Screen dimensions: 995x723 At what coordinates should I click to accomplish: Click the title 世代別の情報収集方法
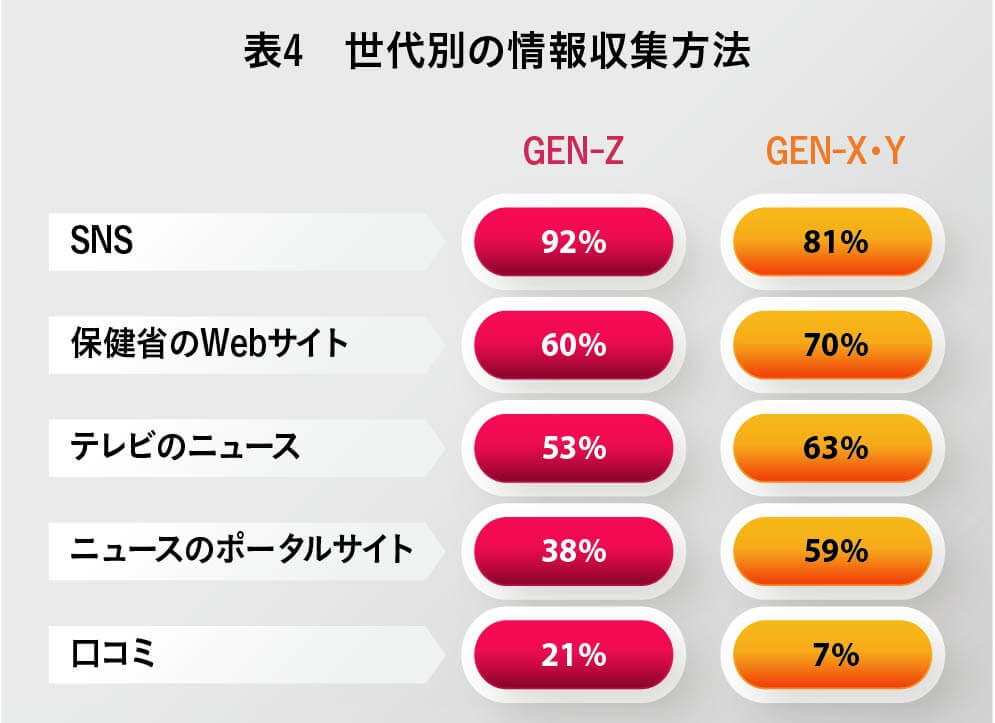[x=548, y=51]
